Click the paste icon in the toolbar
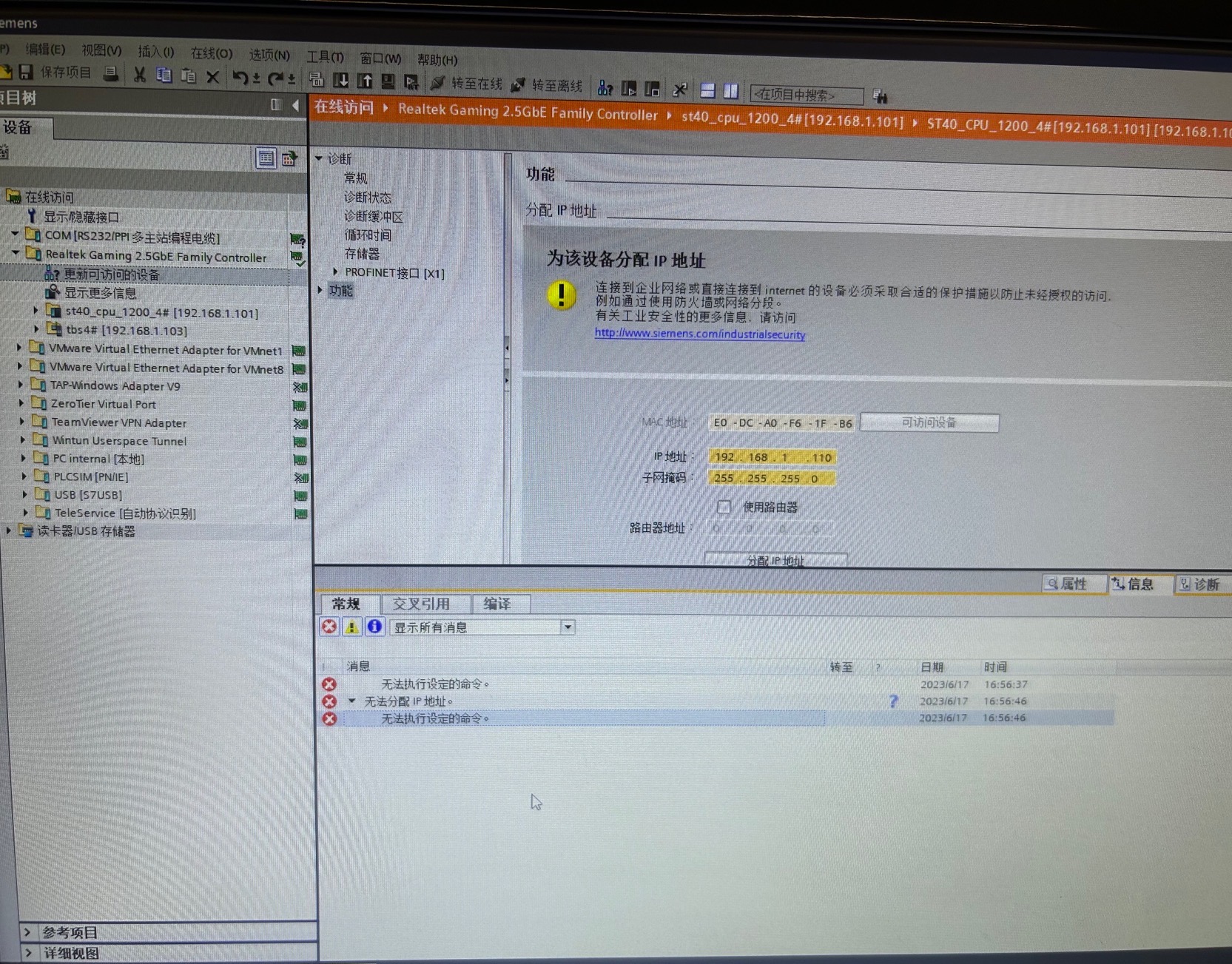1232x964 pixels. click(188, 76)
